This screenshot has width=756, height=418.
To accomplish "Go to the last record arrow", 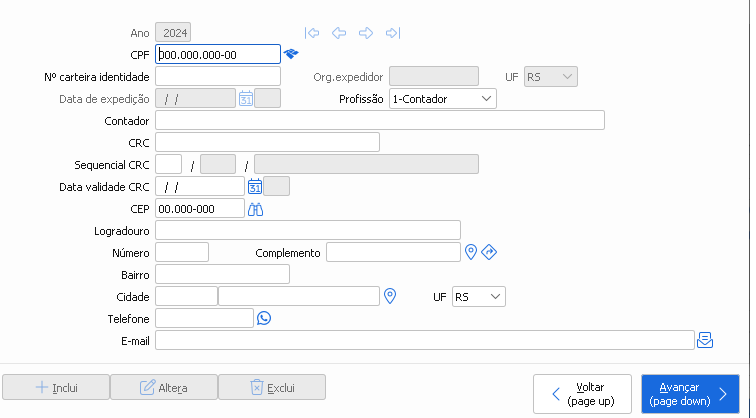I will (x=393, y=33).
